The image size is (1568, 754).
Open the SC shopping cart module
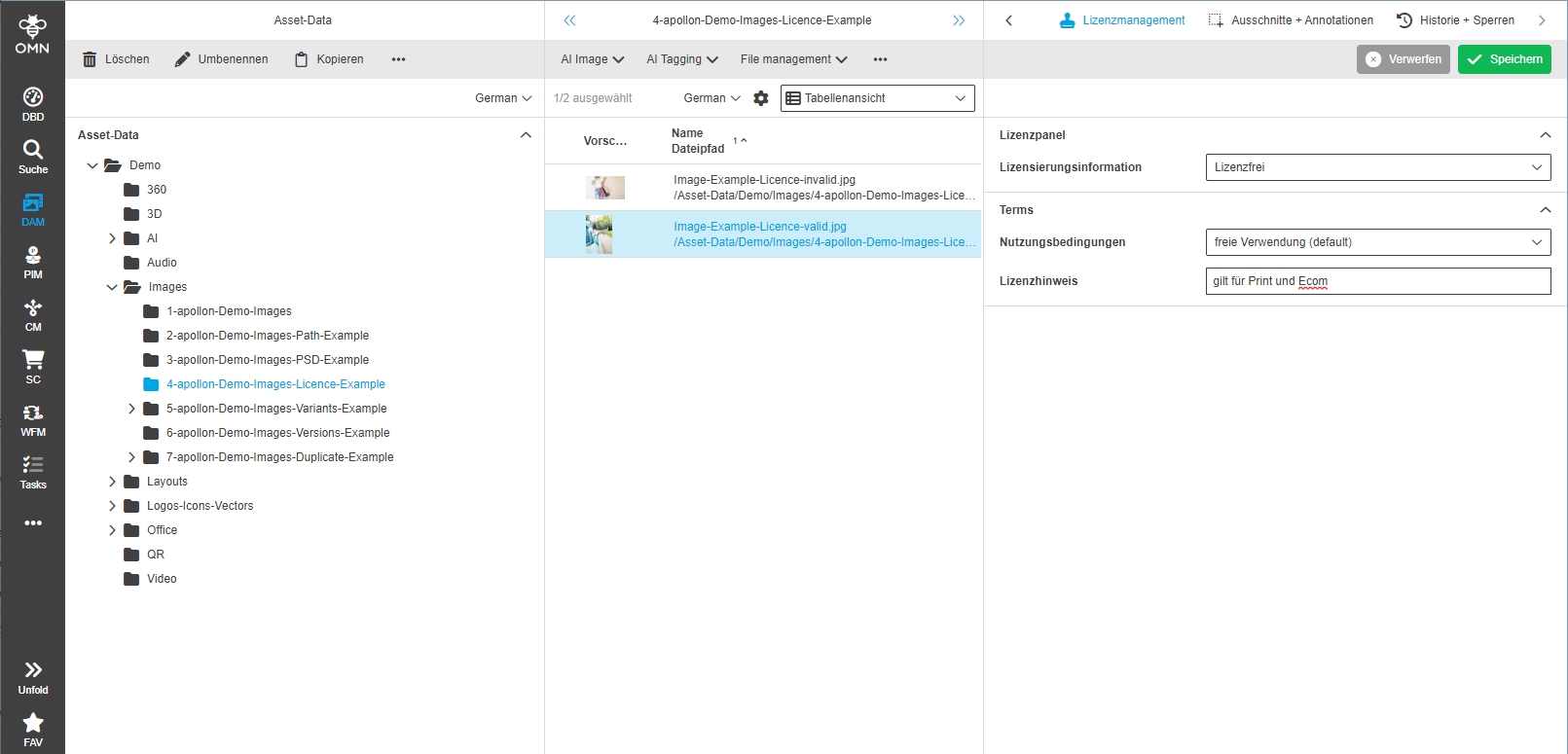pyautogui.click(x=33, y=367)
